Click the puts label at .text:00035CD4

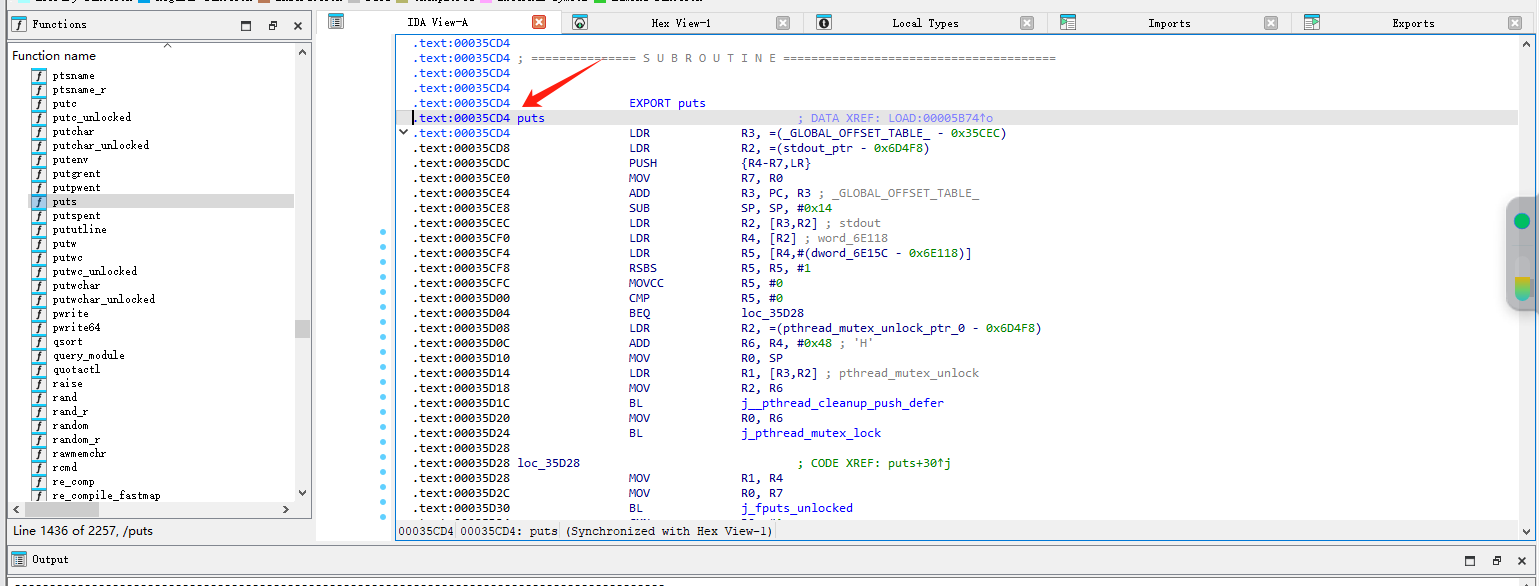(531, 118)
